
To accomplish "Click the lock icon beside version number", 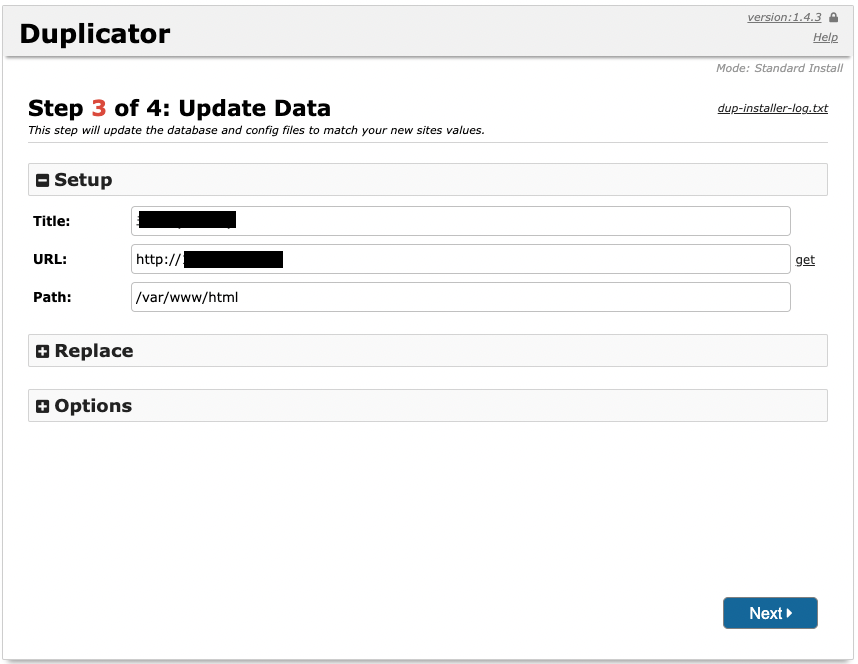I will point(833,18).
